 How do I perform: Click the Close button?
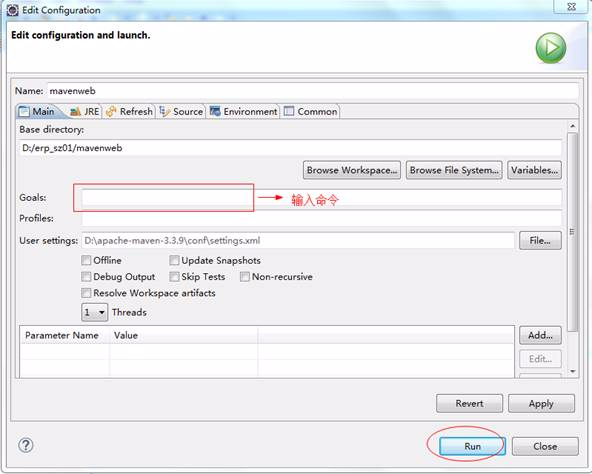[545, 446]
